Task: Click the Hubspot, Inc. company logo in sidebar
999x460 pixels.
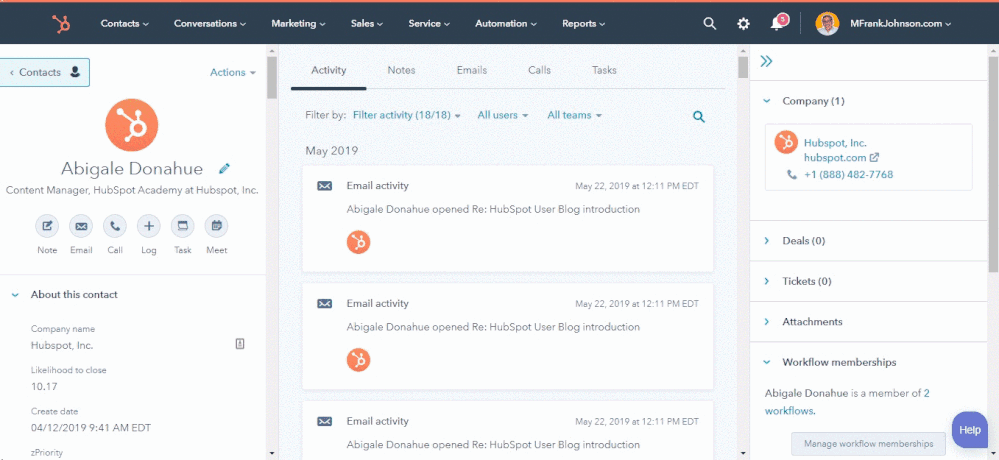Action: (x=786, y=142)
